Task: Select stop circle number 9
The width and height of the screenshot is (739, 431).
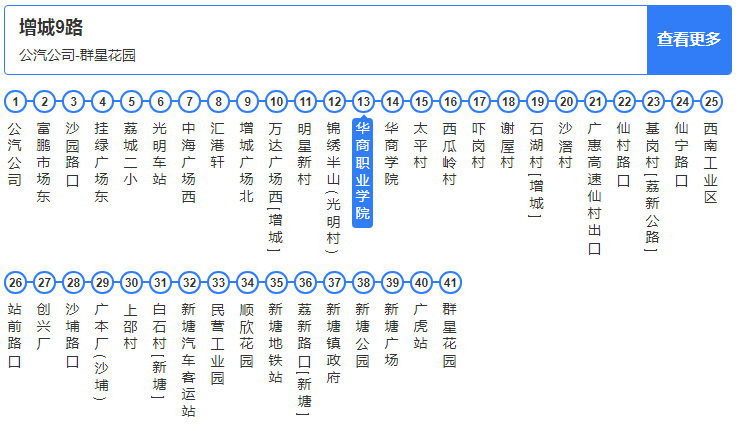Action: tap(247, 101)
